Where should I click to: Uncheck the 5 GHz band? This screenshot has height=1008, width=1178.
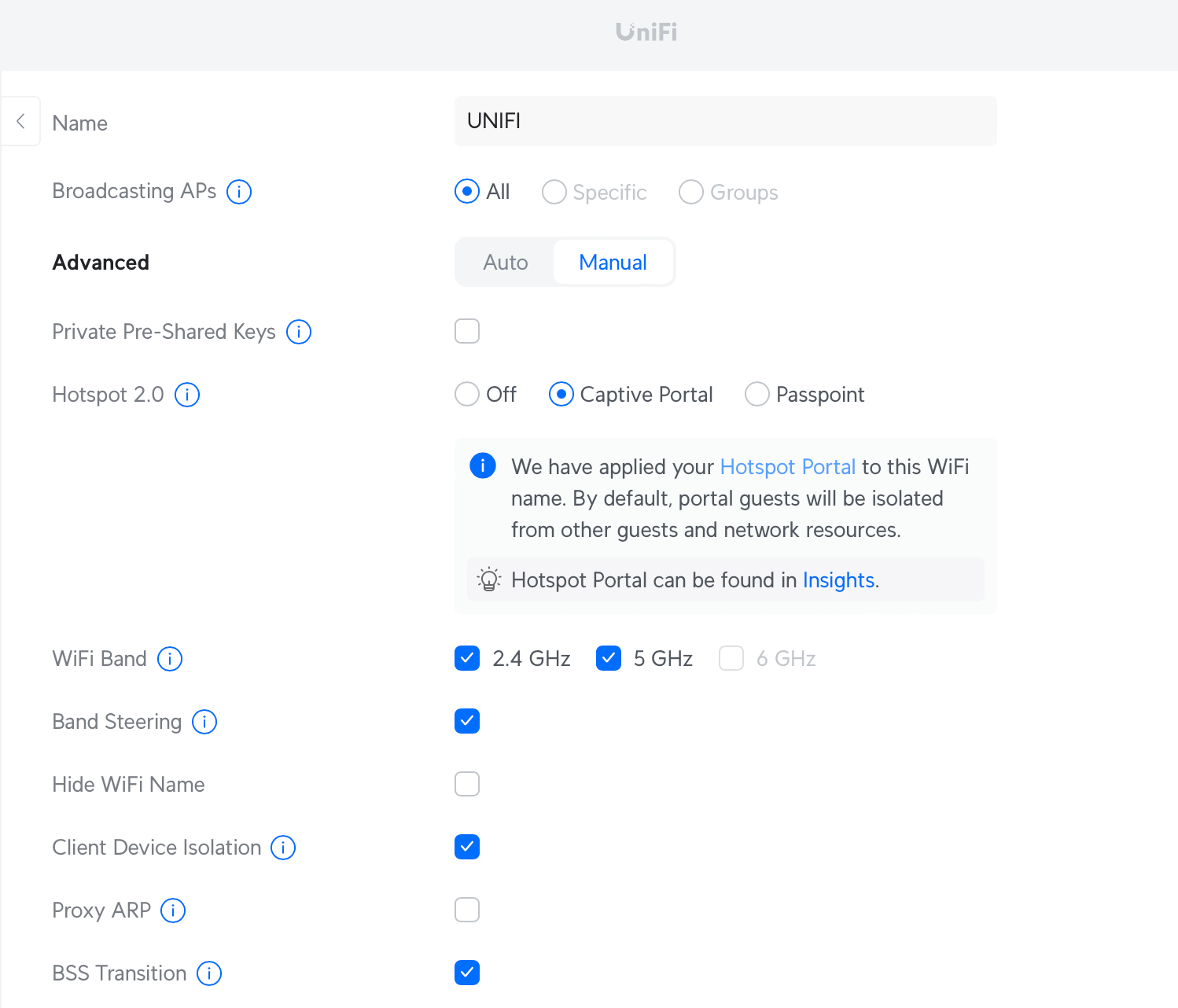pyautogui.click(x=609, y=658)
